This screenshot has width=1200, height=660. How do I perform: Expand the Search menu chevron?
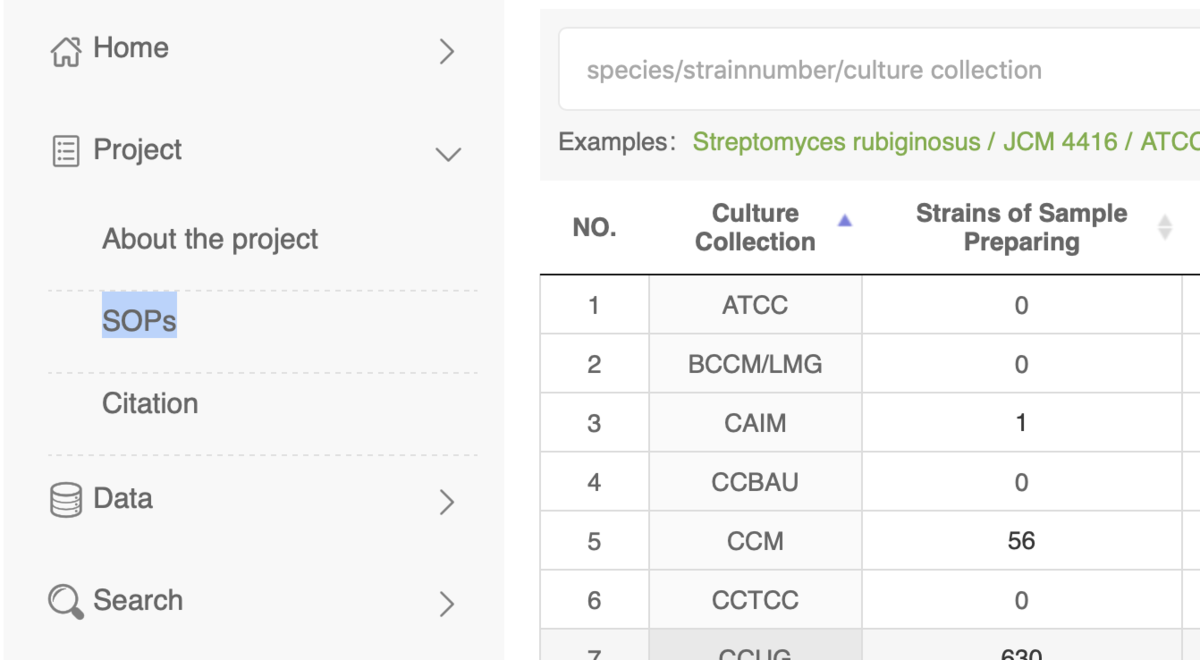click(x=447, y=603)
